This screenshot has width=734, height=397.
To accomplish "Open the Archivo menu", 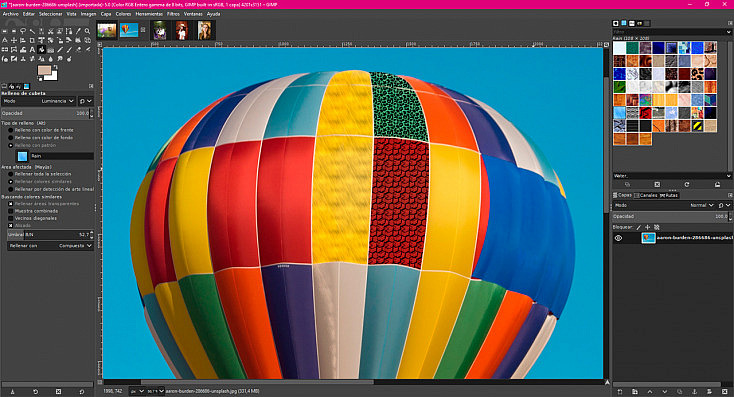I will pyautogui.click(x=11, y=14).
